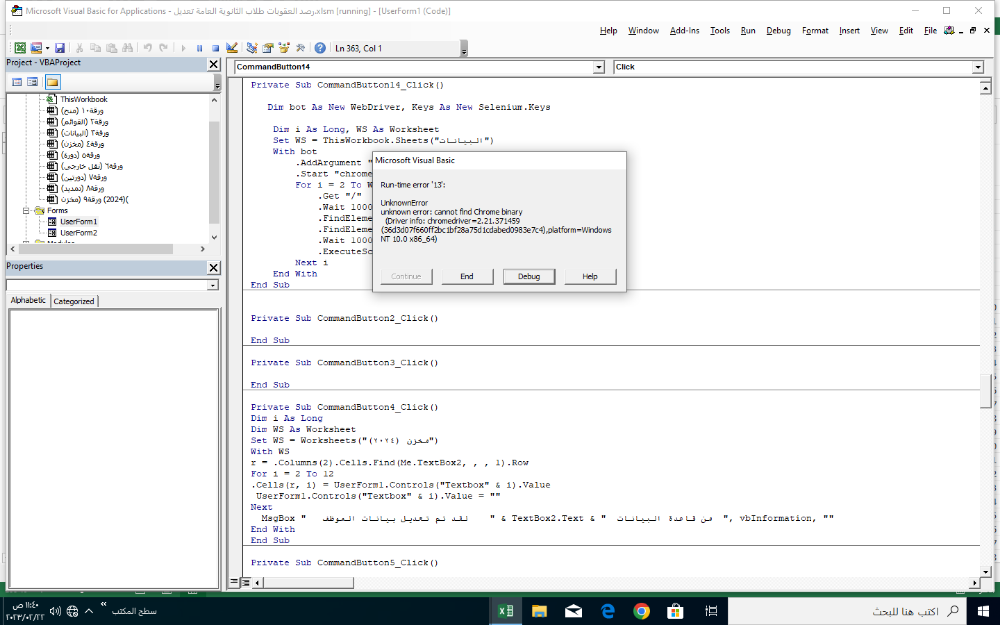Save the workbook with the floppy icon

pyautogui.click(x=59, y=48)
